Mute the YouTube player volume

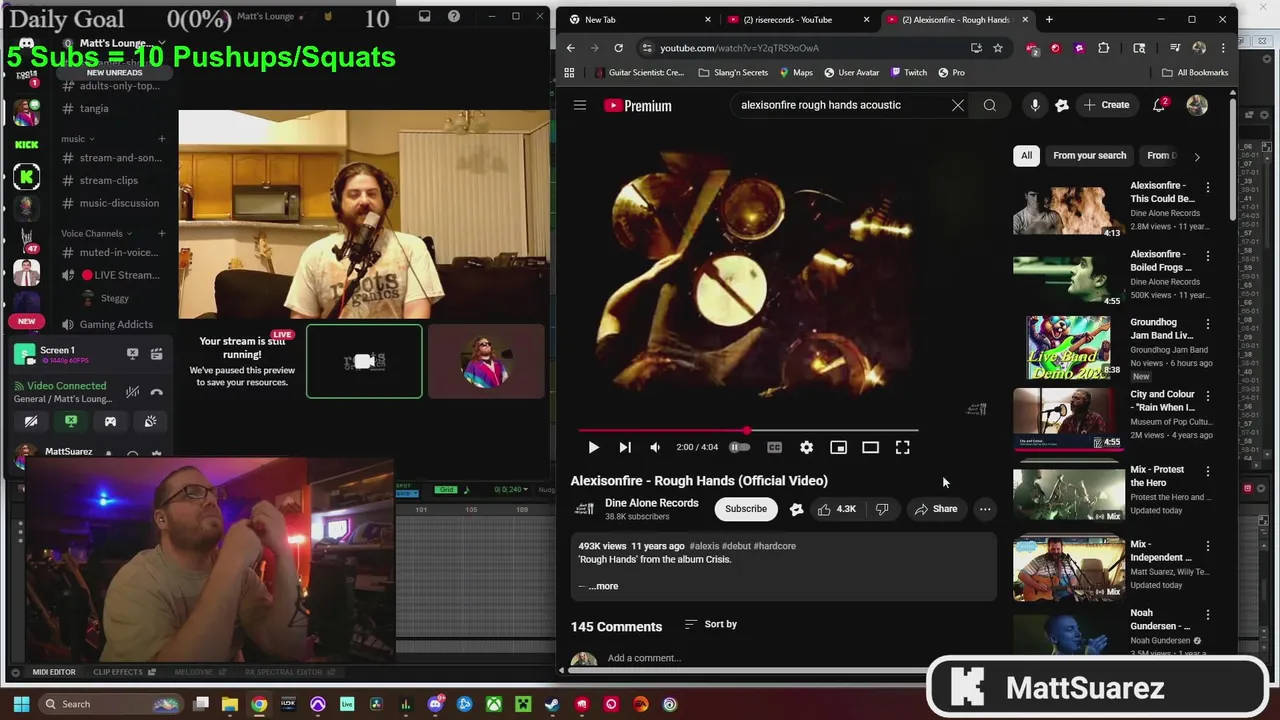point(655,448)
